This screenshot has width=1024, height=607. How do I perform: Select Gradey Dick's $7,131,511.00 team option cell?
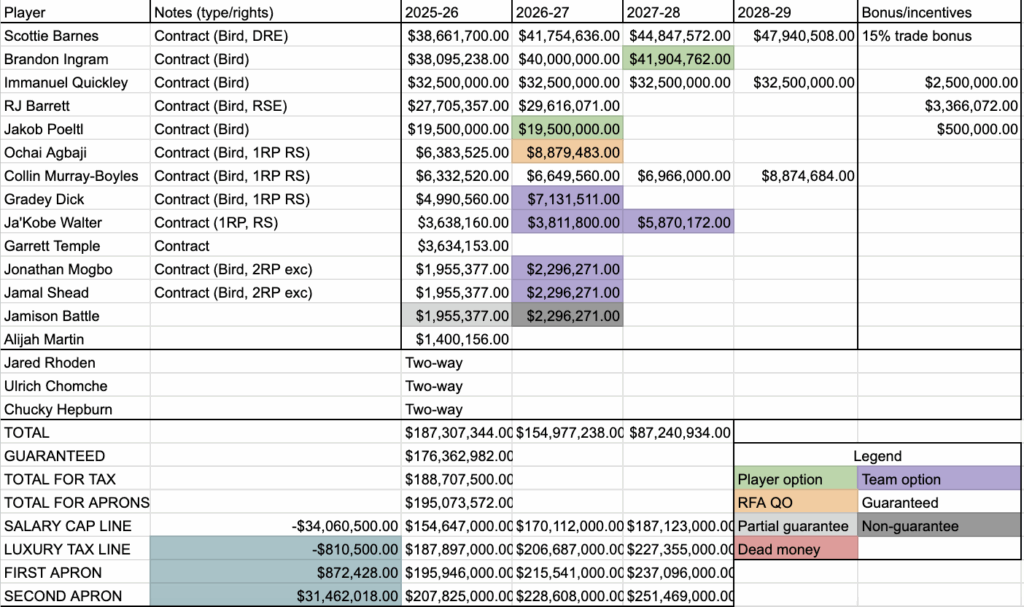[x=568, y=199]
